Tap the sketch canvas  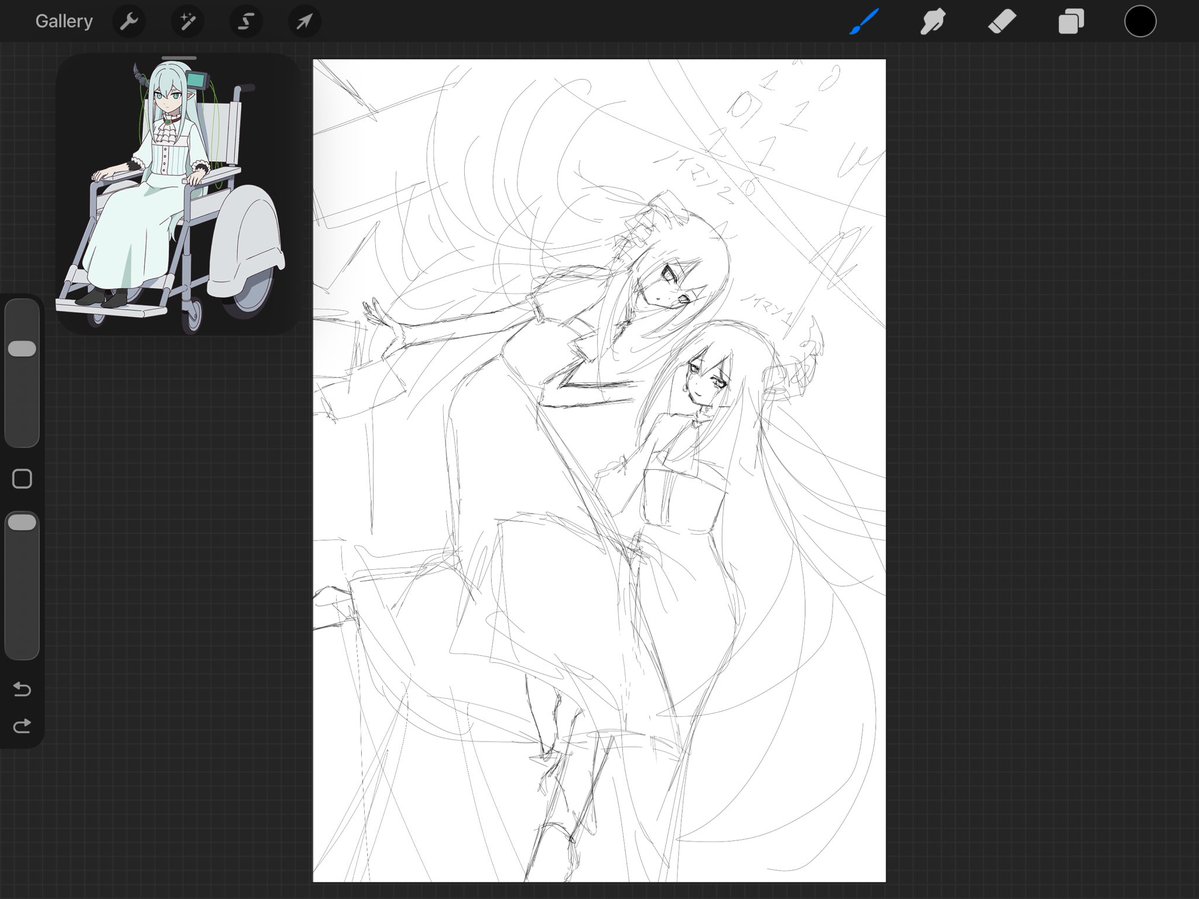point(599,470)
